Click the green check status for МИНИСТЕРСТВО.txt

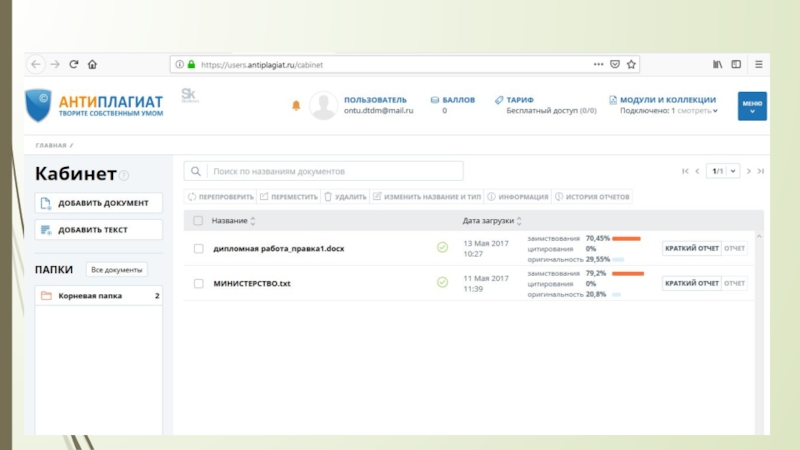[442, 283]
